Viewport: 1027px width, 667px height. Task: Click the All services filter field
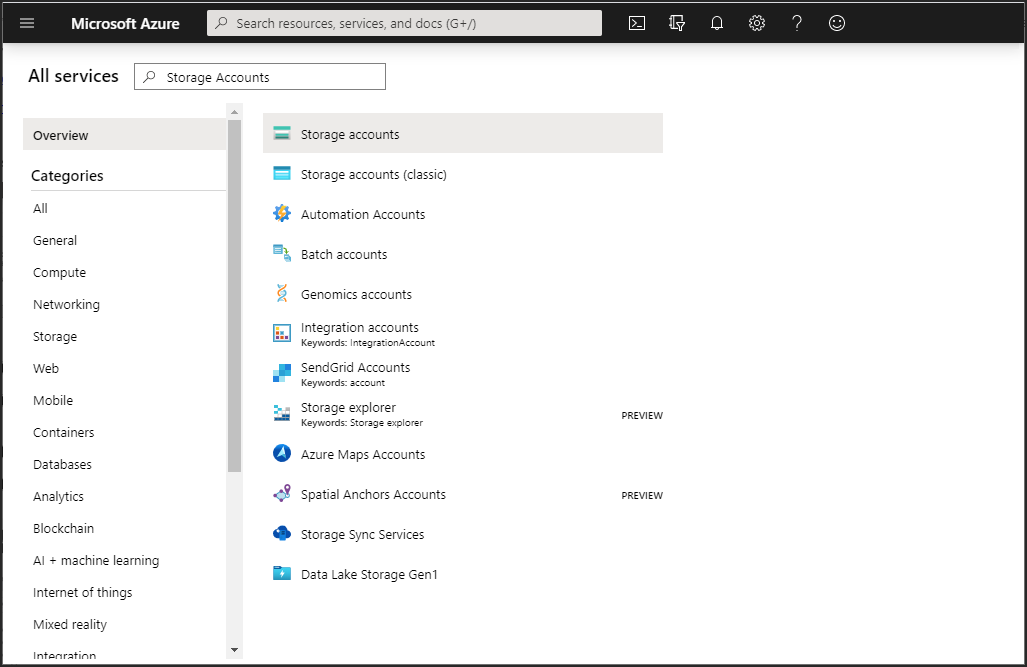[x=260, y=77]
